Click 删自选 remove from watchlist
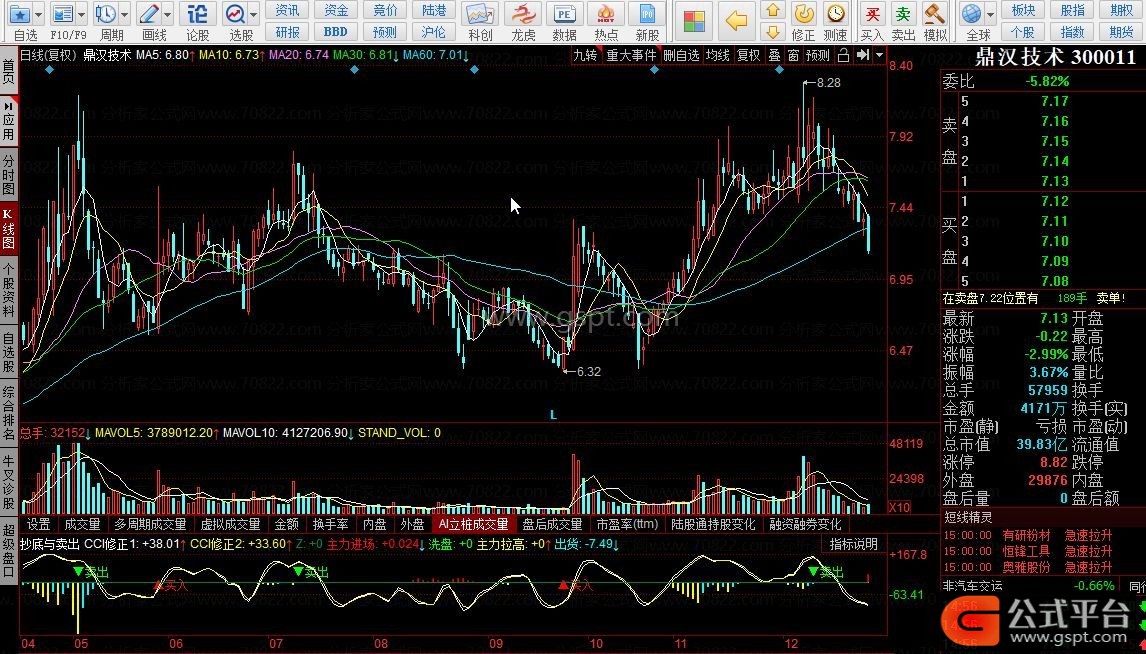The image size is (1146, 654). [681, 56]
